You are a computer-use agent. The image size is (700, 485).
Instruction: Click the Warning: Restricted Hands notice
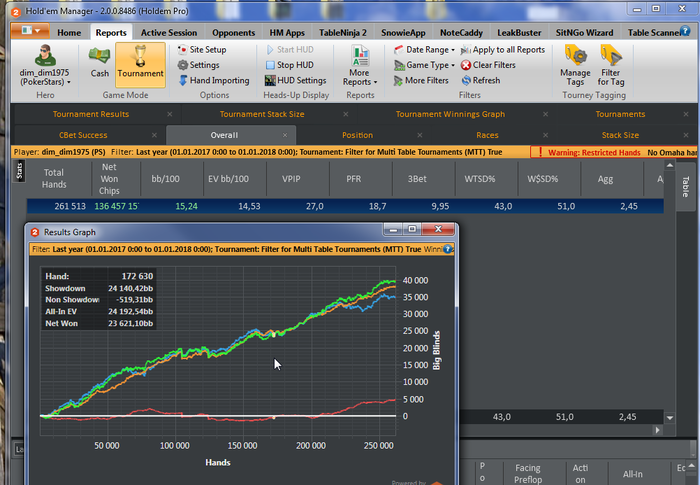point(594,152)
